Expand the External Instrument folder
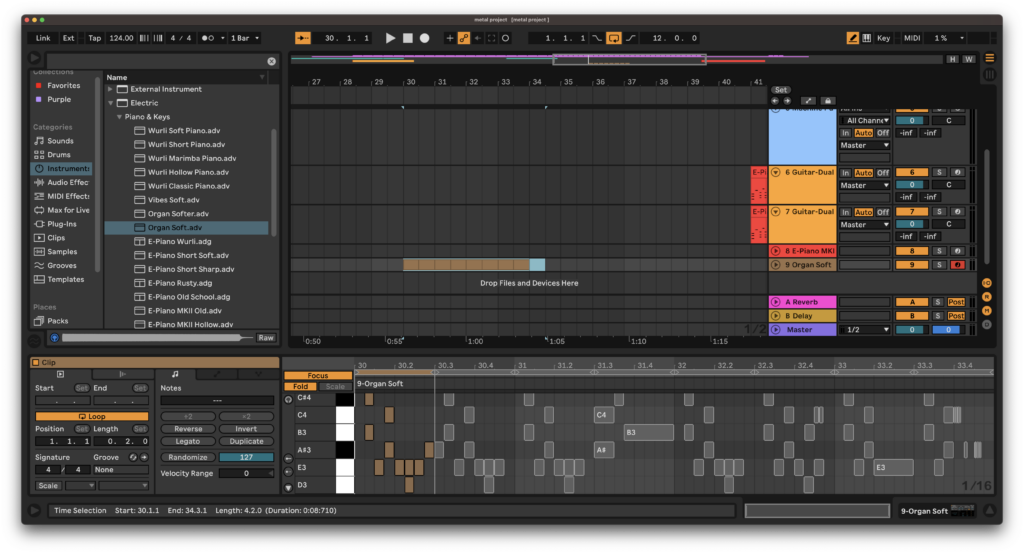 tap(110, 89)
